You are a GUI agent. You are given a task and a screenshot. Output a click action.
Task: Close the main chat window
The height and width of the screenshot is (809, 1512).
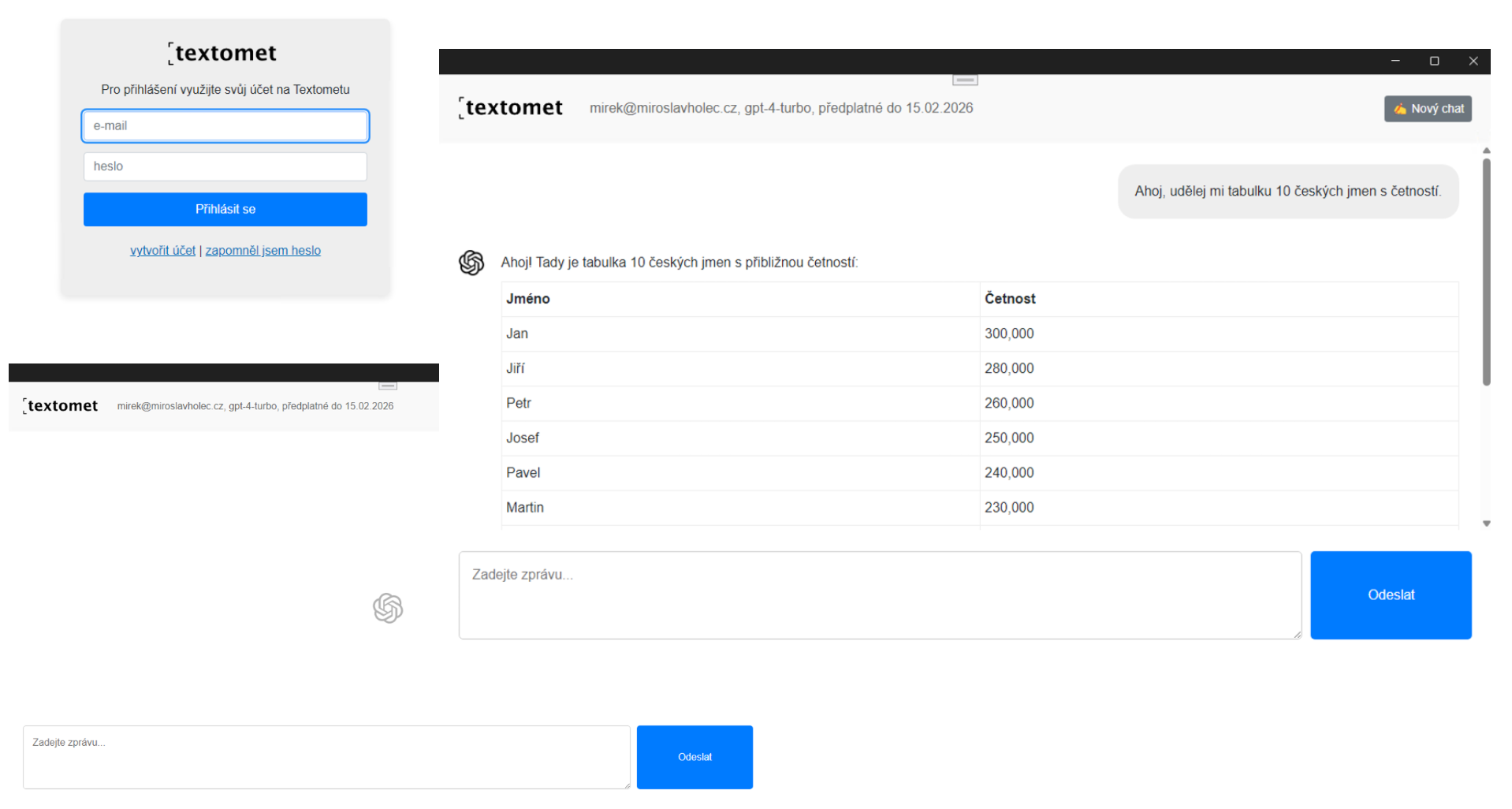1473,61
